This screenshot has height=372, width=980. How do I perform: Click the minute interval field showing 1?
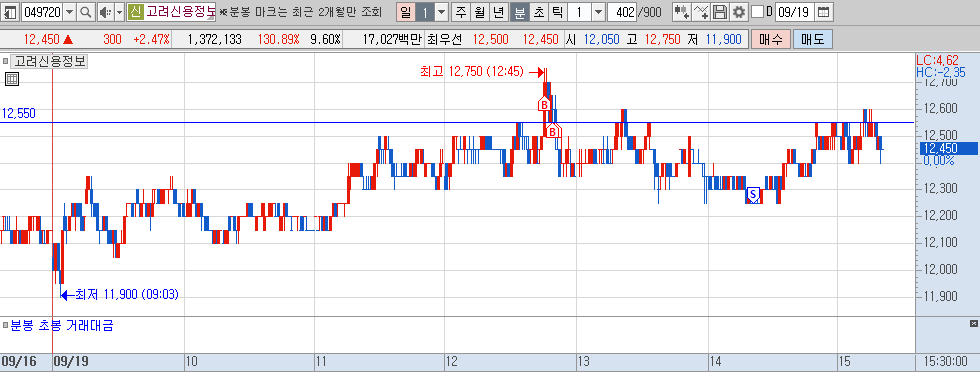point(579,12)
